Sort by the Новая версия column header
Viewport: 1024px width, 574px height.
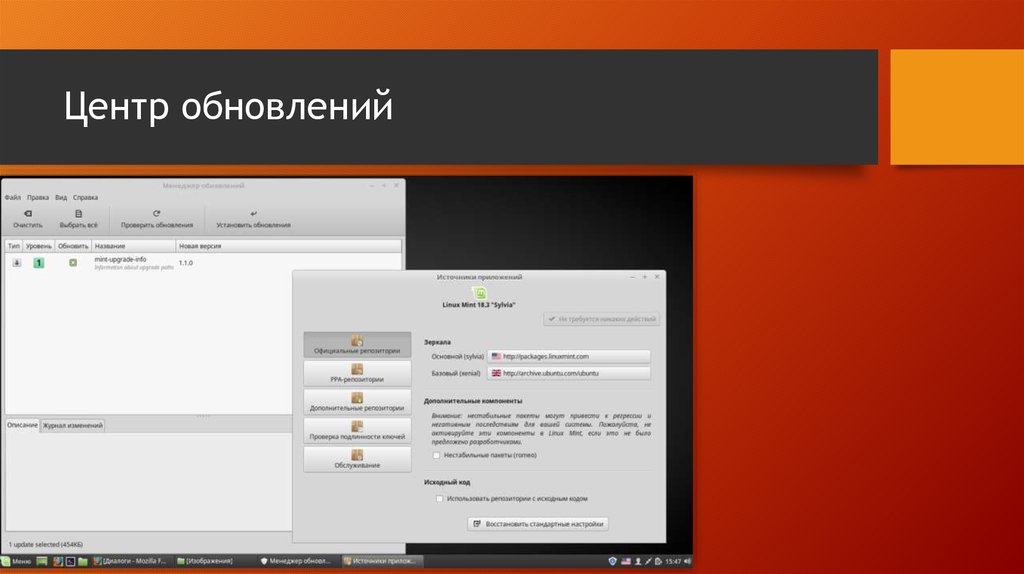[288, 246]
